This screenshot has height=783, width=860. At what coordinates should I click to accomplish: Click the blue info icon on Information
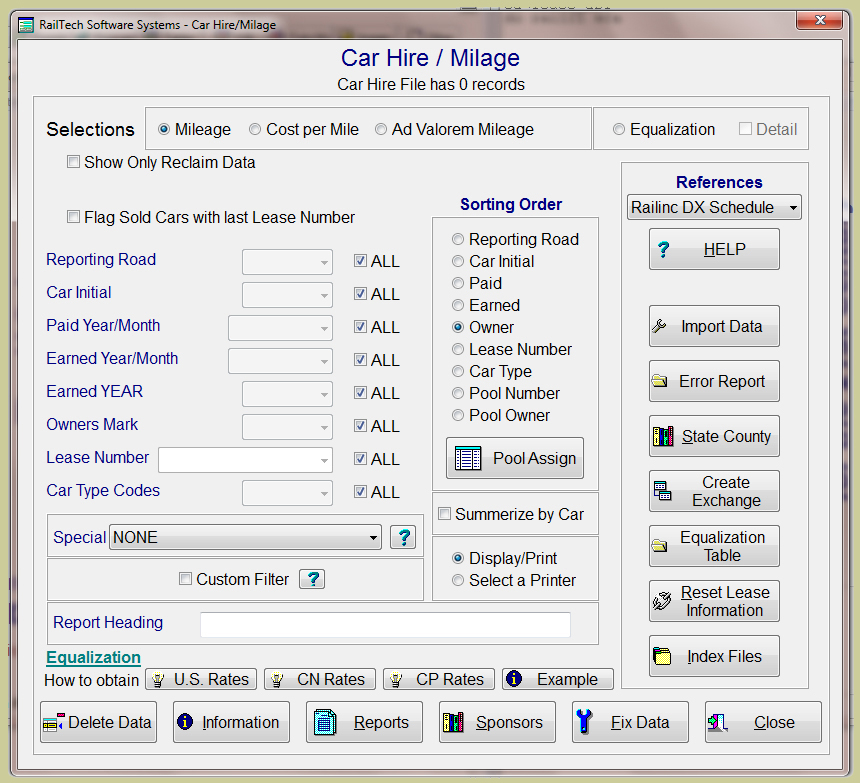tap(185, 722)
